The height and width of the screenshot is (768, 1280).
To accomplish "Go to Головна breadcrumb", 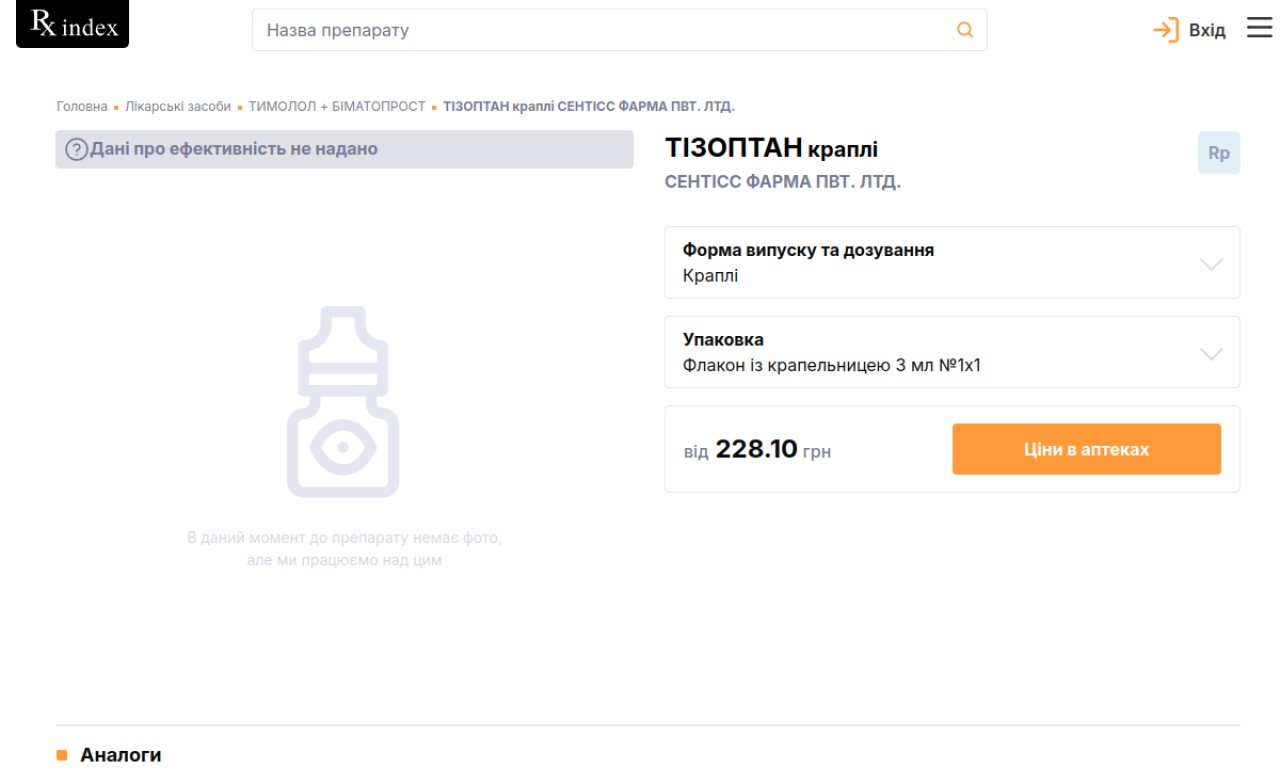I will pyautogui.click(x=82, y=106).
